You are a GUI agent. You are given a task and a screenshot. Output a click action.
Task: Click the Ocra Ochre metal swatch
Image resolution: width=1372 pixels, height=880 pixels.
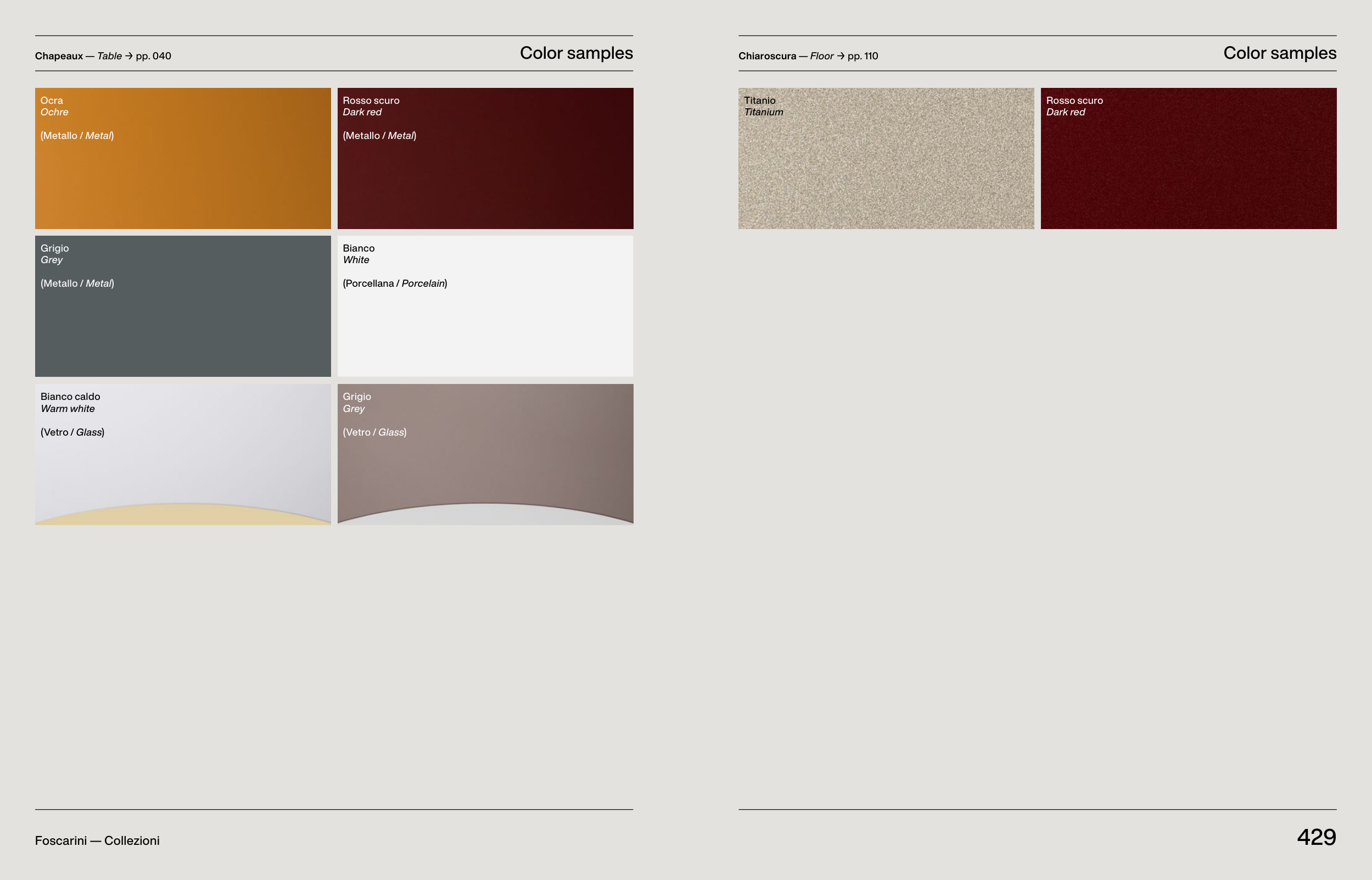click(x=183, y=171)
